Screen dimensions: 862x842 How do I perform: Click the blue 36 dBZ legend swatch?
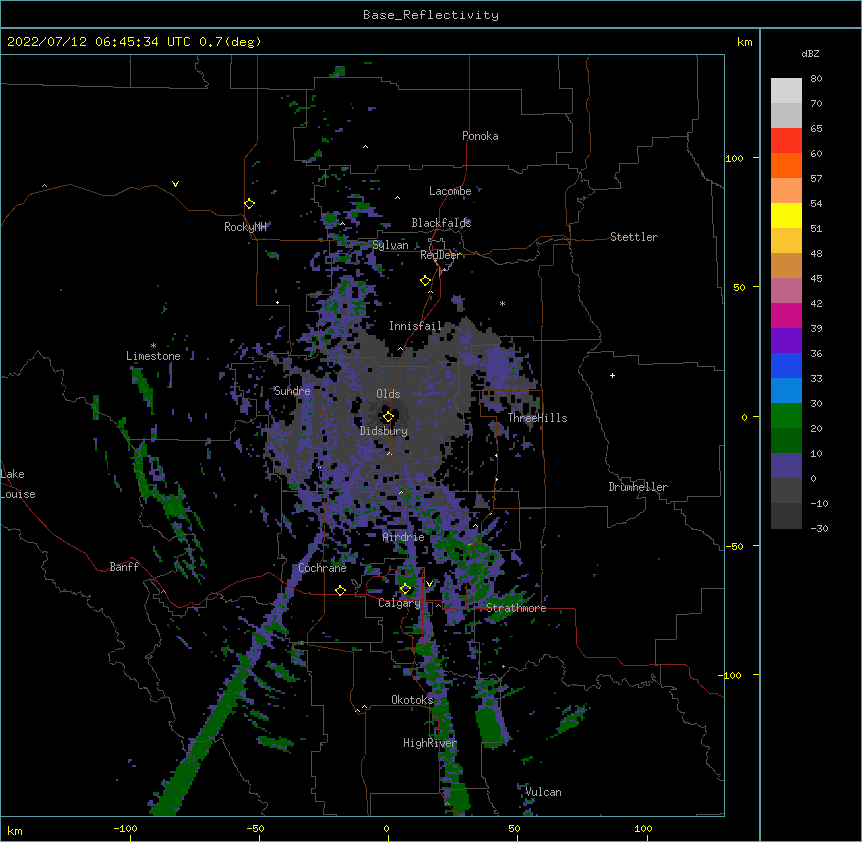click(786, 365)
